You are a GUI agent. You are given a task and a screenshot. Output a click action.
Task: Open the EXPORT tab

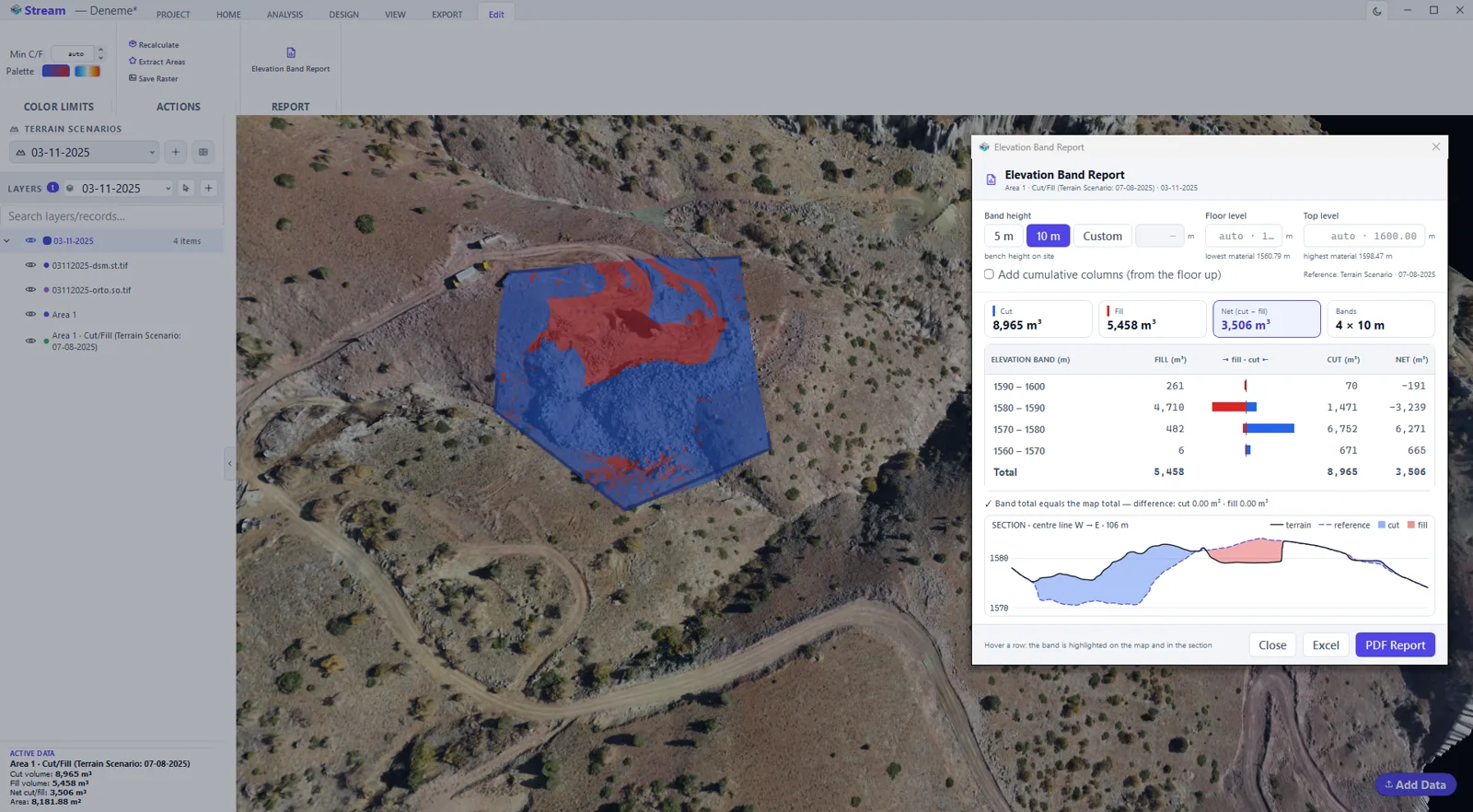(x=447, y=15)
